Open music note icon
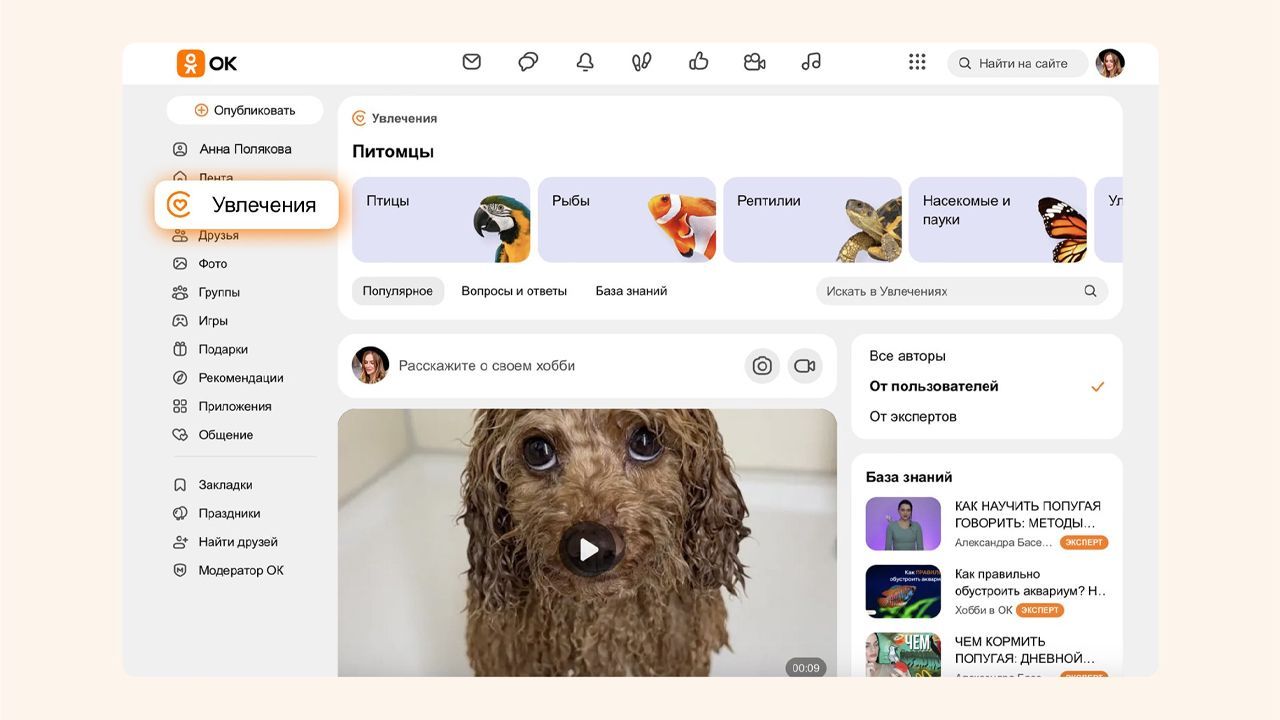This screenshot has height=720, width=1280. click(x=811, y=62)
